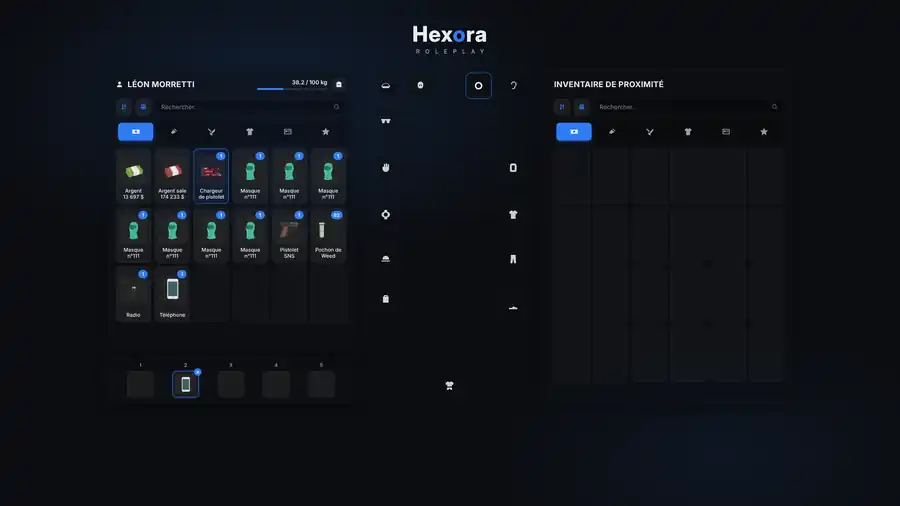Select the Argent 13 697 $ item
Screen dimensions: 900x506
(x=133, y=176)
